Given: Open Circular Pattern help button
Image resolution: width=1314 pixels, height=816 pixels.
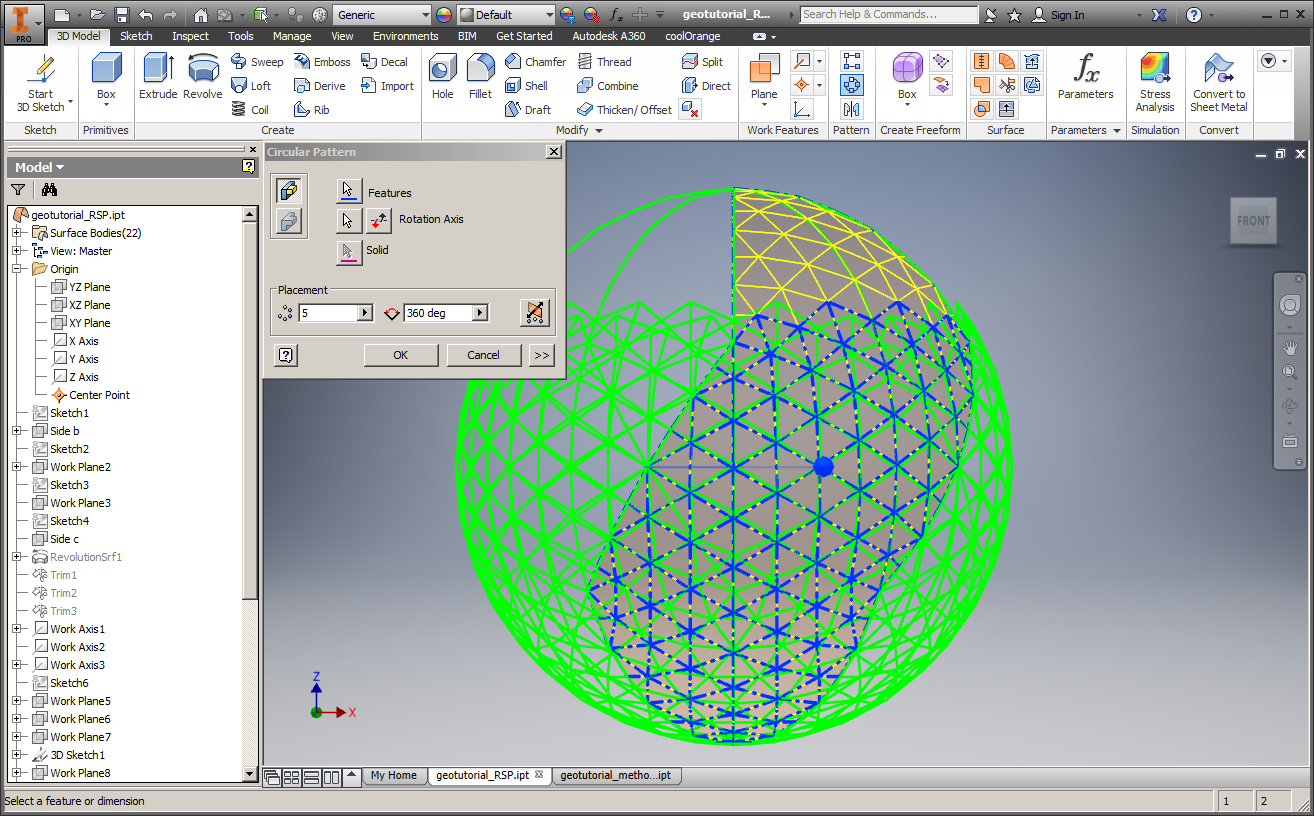Looking at the screenshot, I should 285,355.
